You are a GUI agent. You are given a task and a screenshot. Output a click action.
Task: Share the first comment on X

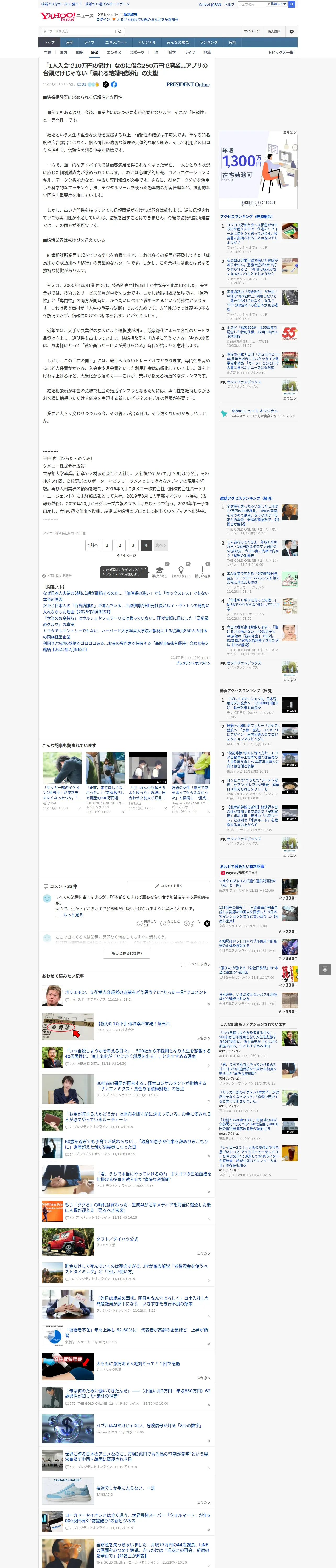click(x=207, y=923)
